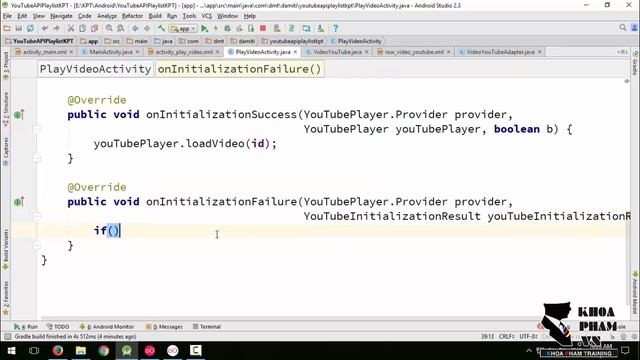Close the PlayVideoActivity.java tab
This screenshot has height=360, width=640.
click(x=295, y=52)
